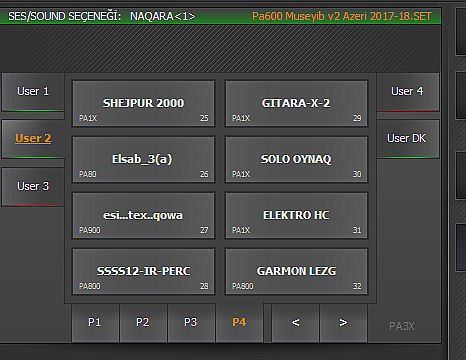Screen dimensions: 466x360
Task: Click the NAQARA<1> sound name in header
Action: 163,16
